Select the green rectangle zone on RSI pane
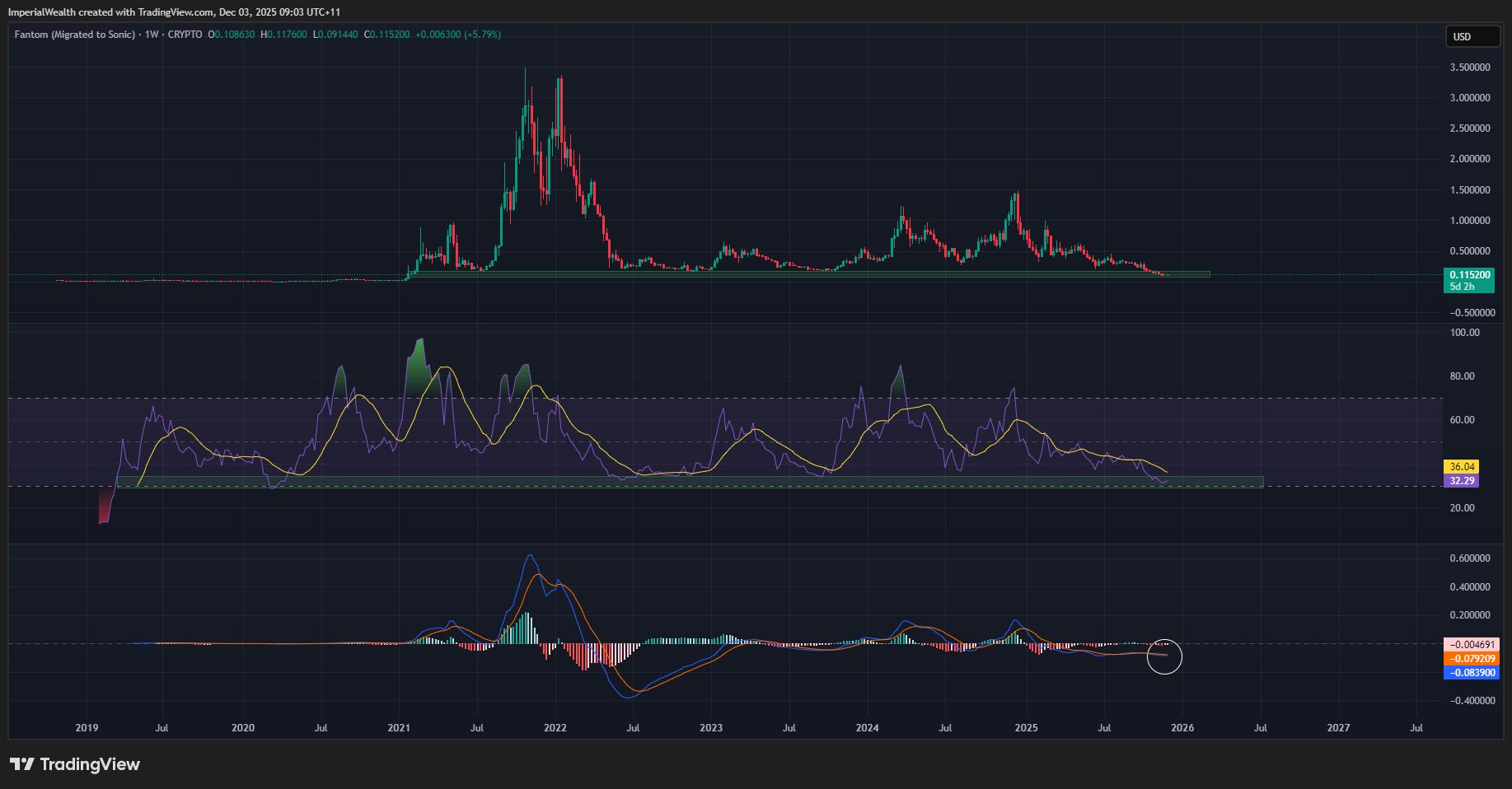Viewport: 1512px width, 789px height. tap(692, 482)
